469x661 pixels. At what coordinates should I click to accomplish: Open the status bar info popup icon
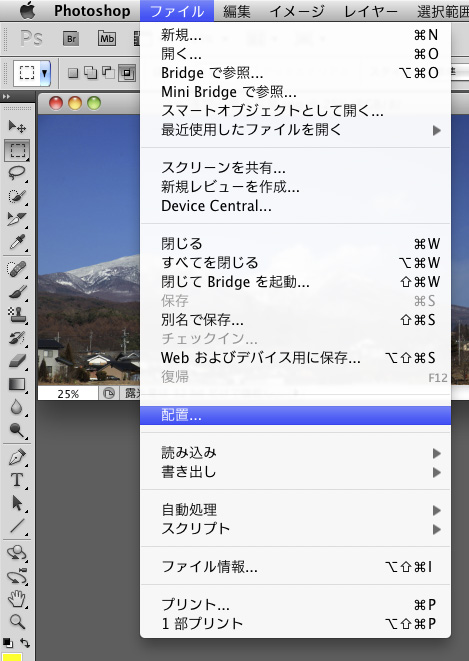(109, 394)
